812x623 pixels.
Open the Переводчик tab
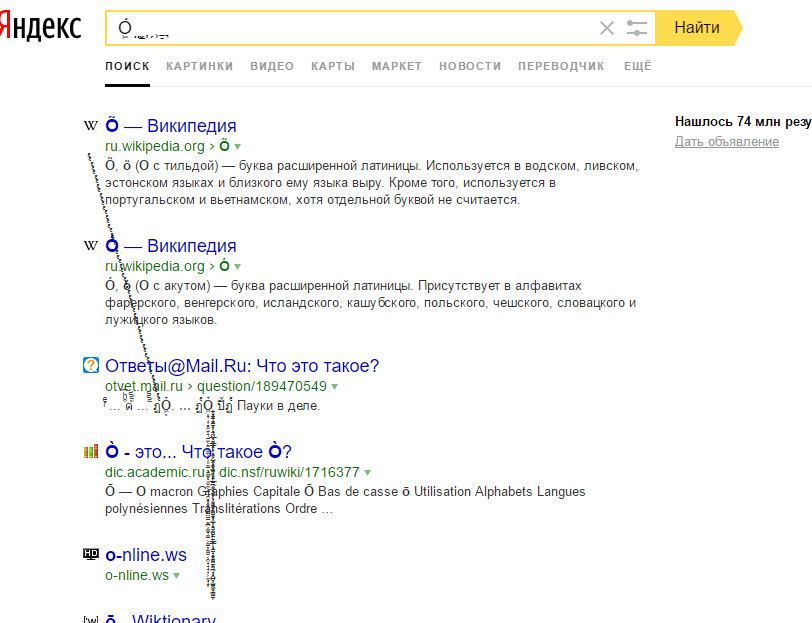tap(561, 66)
